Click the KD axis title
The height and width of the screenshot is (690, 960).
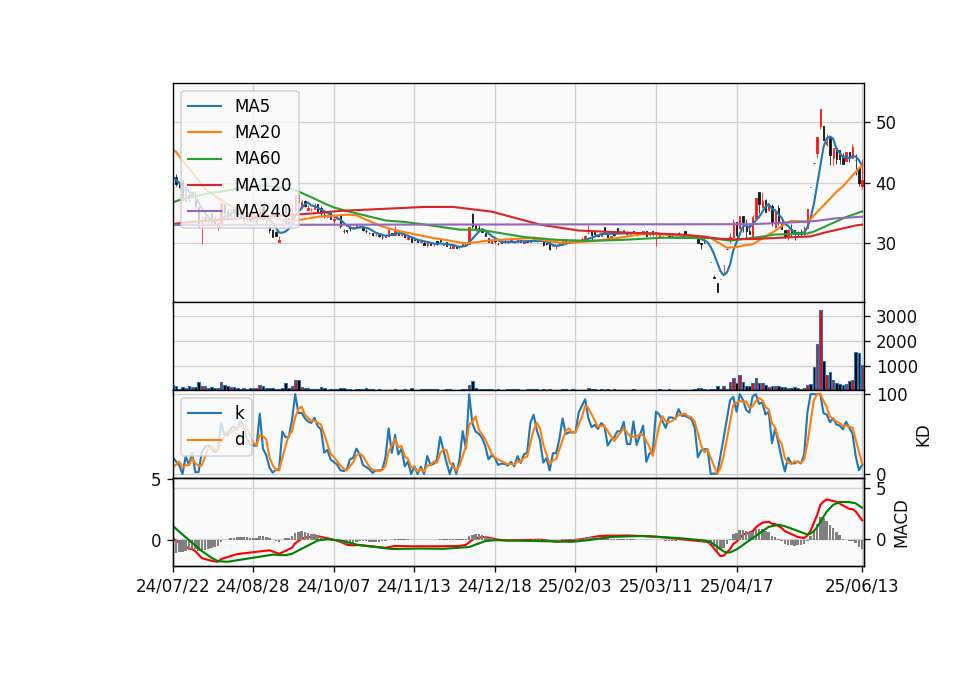tap(923, 437)
